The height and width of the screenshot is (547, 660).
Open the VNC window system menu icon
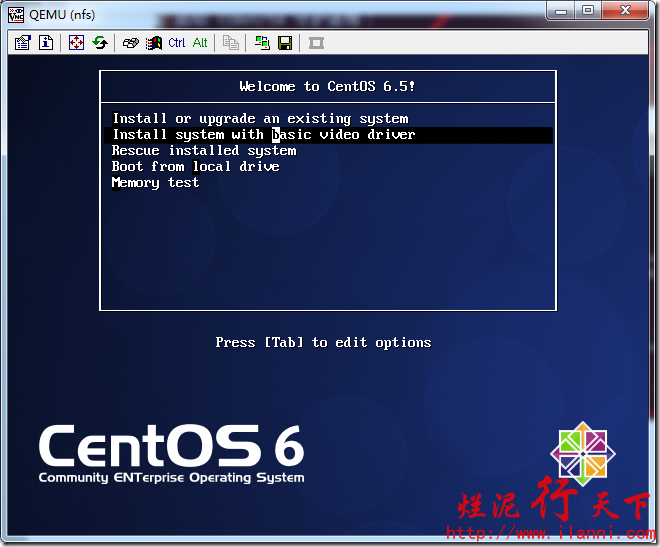pos(16,11)
